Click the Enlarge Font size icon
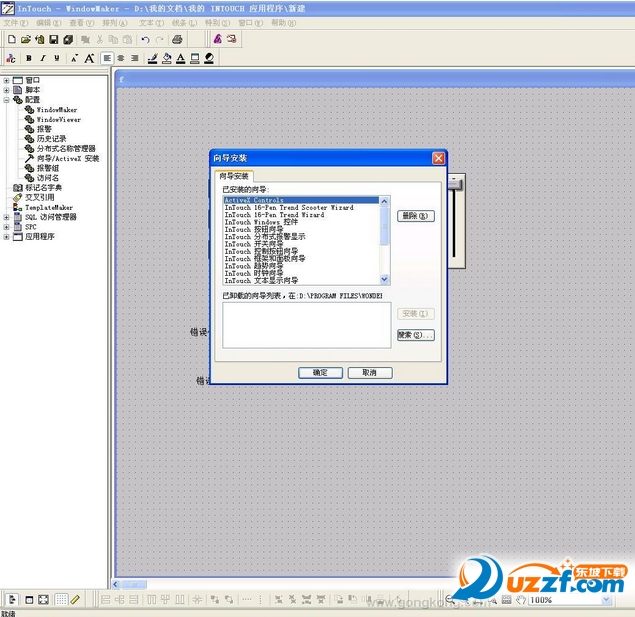635x617 pixels. [89, 58]
